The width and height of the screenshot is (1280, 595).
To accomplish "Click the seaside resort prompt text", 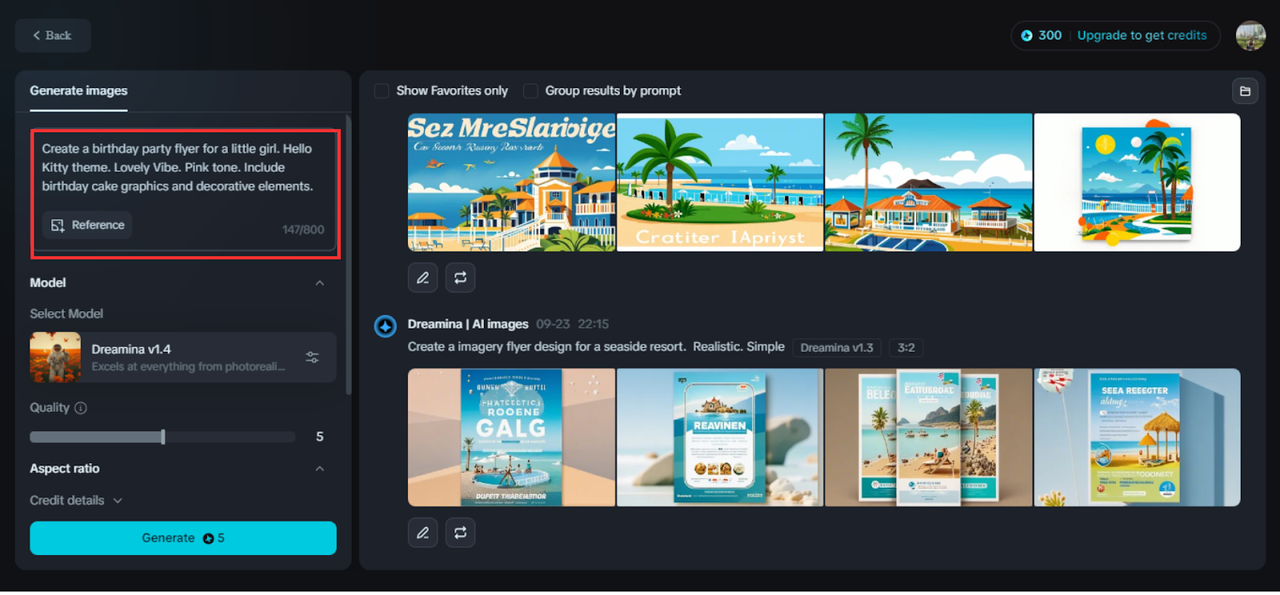I will (596, 347).
